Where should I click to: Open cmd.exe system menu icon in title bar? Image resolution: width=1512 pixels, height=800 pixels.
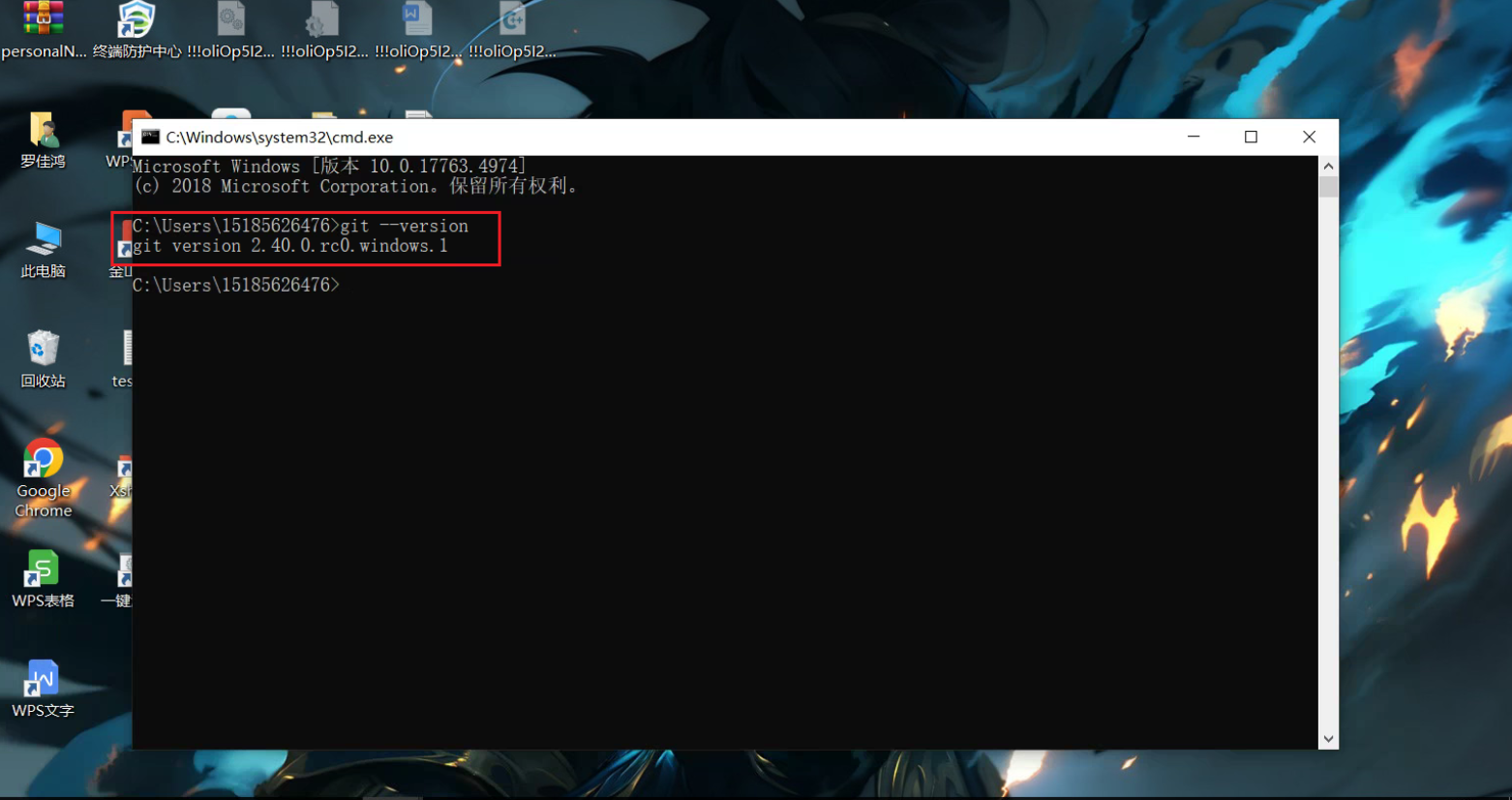pos(150,137)
